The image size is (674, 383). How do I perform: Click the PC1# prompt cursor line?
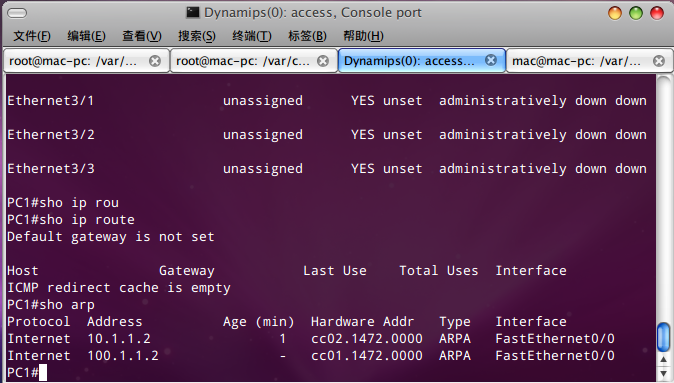coord(27,373)
